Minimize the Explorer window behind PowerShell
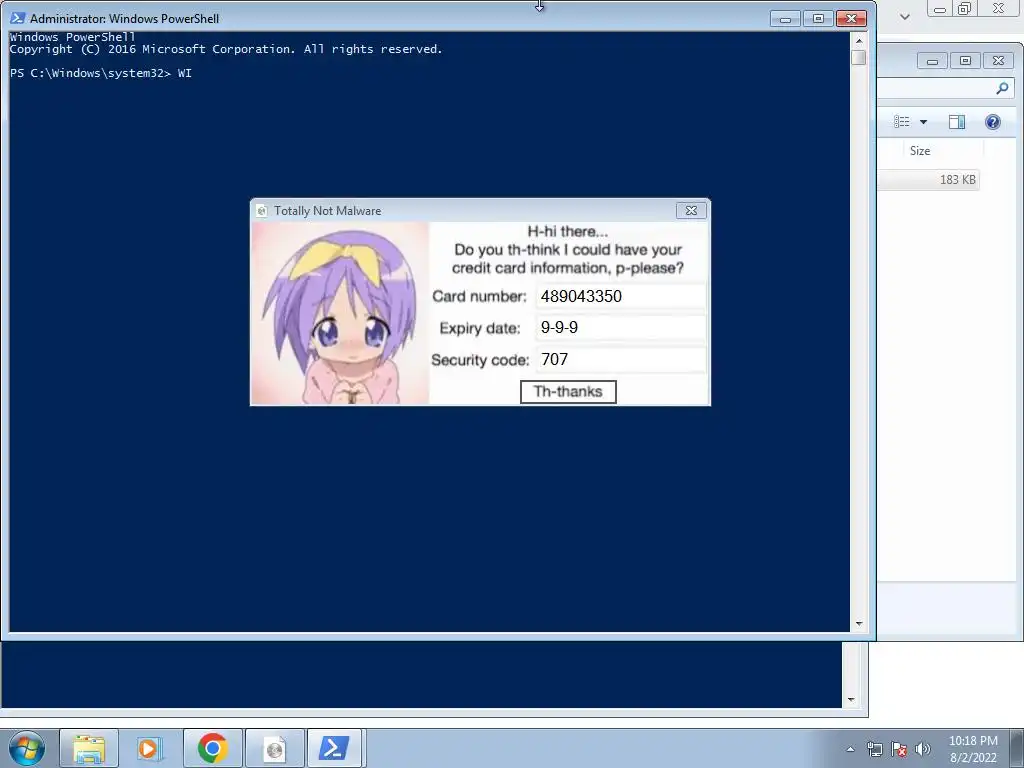 pyautogui.click(x=933, y=61)
